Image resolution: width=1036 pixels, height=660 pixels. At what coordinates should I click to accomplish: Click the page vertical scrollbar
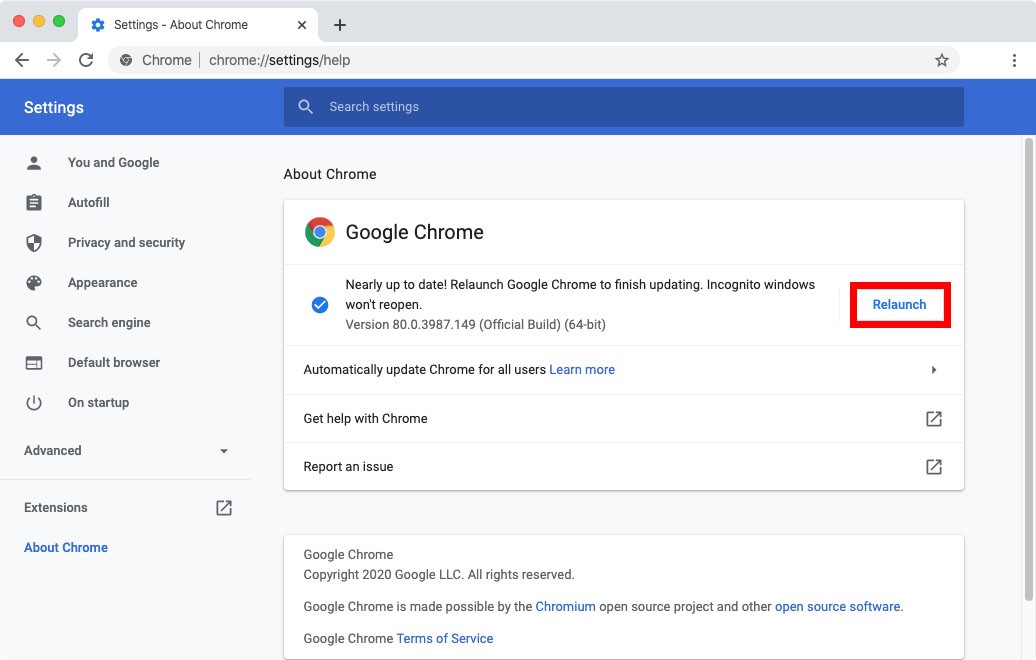coord(1028,370)
